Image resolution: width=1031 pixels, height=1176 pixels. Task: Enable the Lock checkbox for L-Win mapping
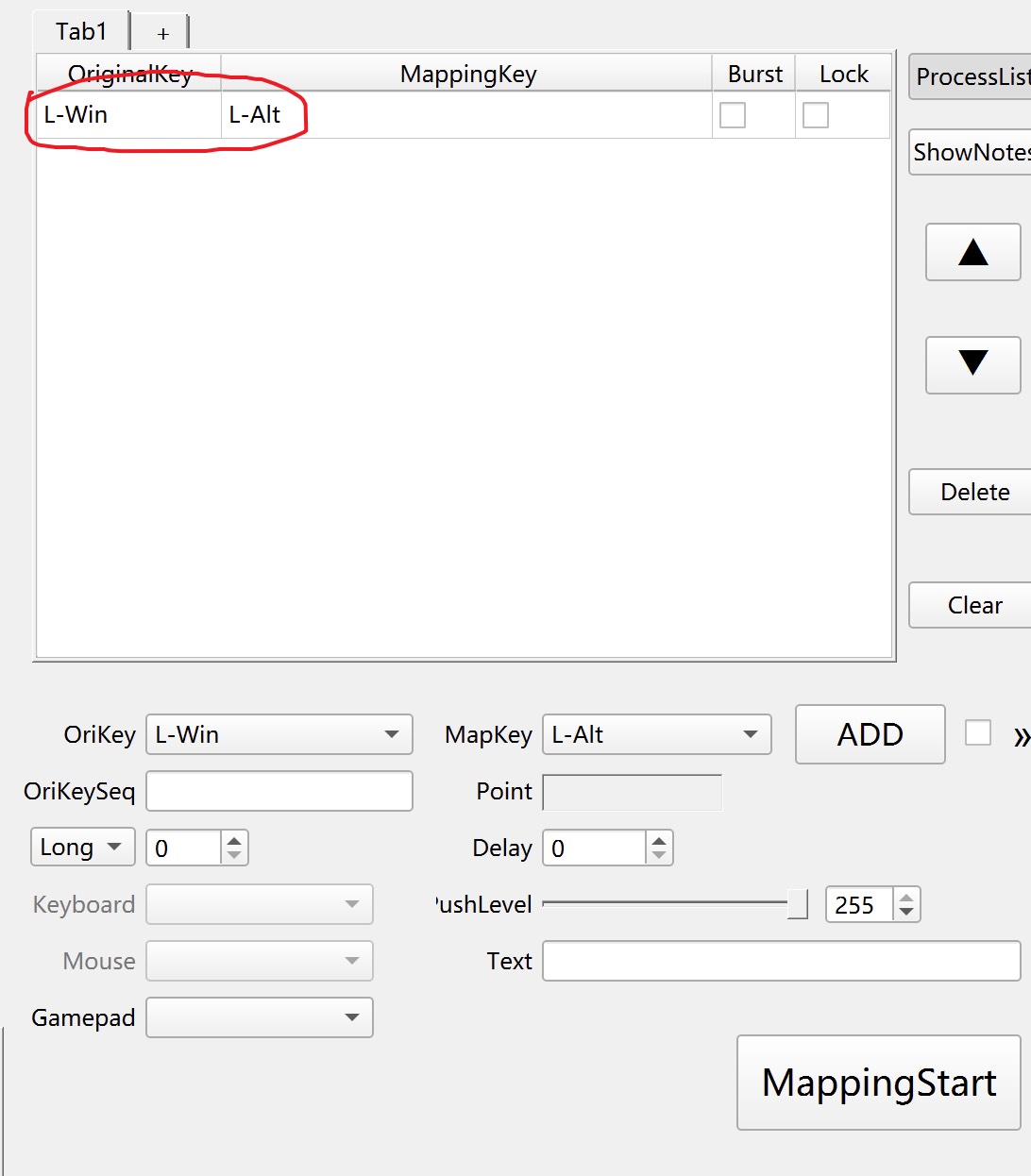coord(816,114)
